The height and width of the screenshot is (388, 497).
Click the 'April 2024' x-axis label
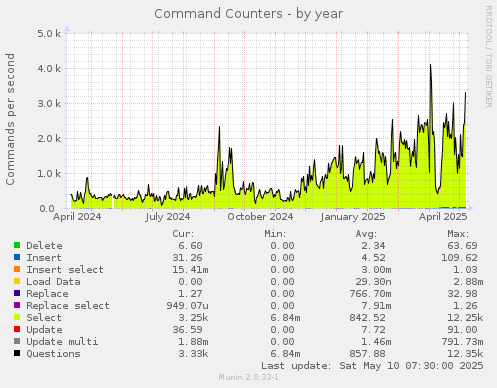77,217
